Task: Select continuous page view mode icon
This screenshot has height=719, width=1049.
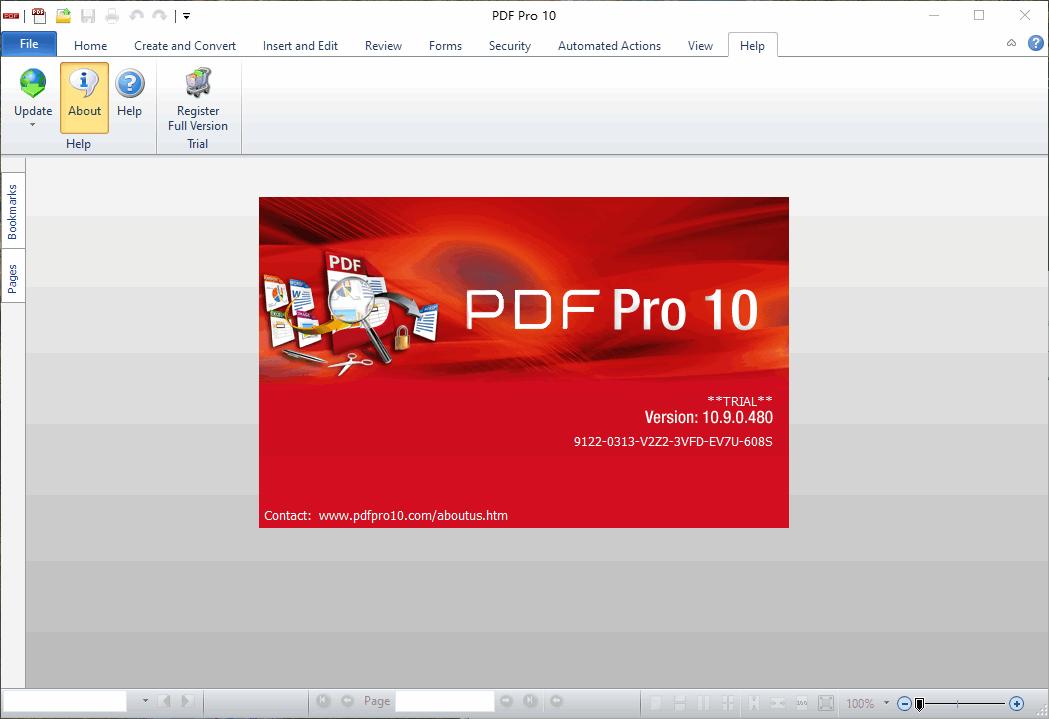Action: pos(680,703)
